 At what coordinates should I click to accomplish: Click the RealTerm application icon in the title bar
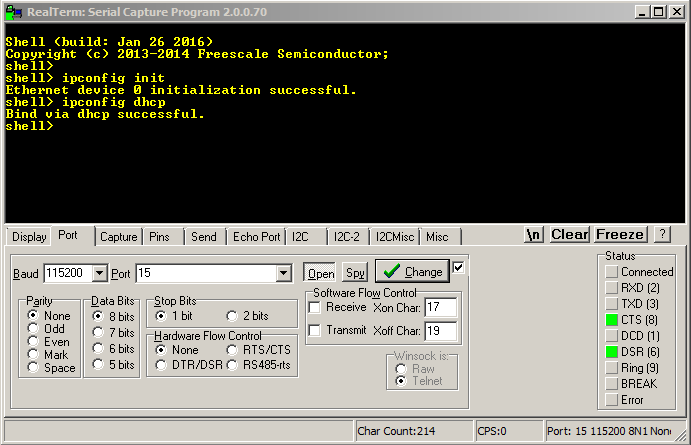click(x=13, y=12)
